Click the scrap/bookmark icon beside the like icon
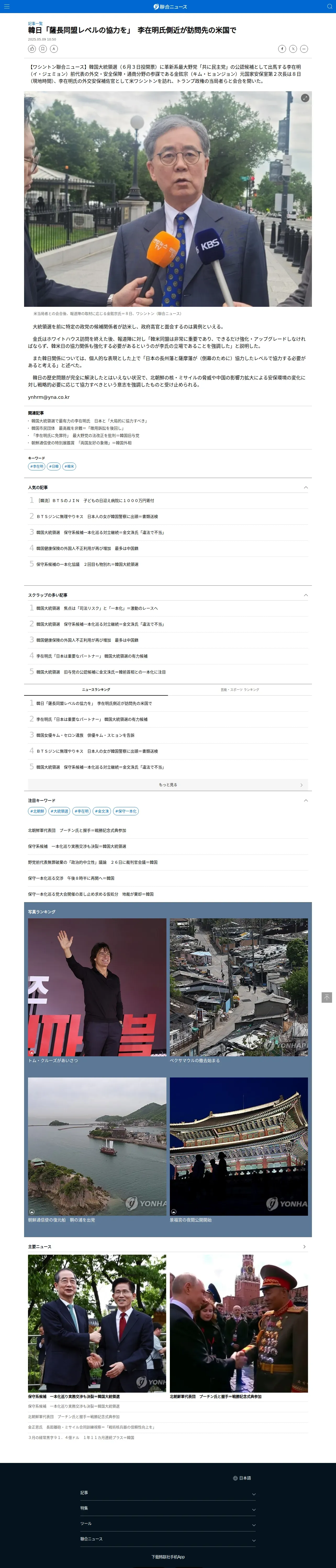Image resolution: width=336 pixels, height=1568 pixels. pos(43,49)
